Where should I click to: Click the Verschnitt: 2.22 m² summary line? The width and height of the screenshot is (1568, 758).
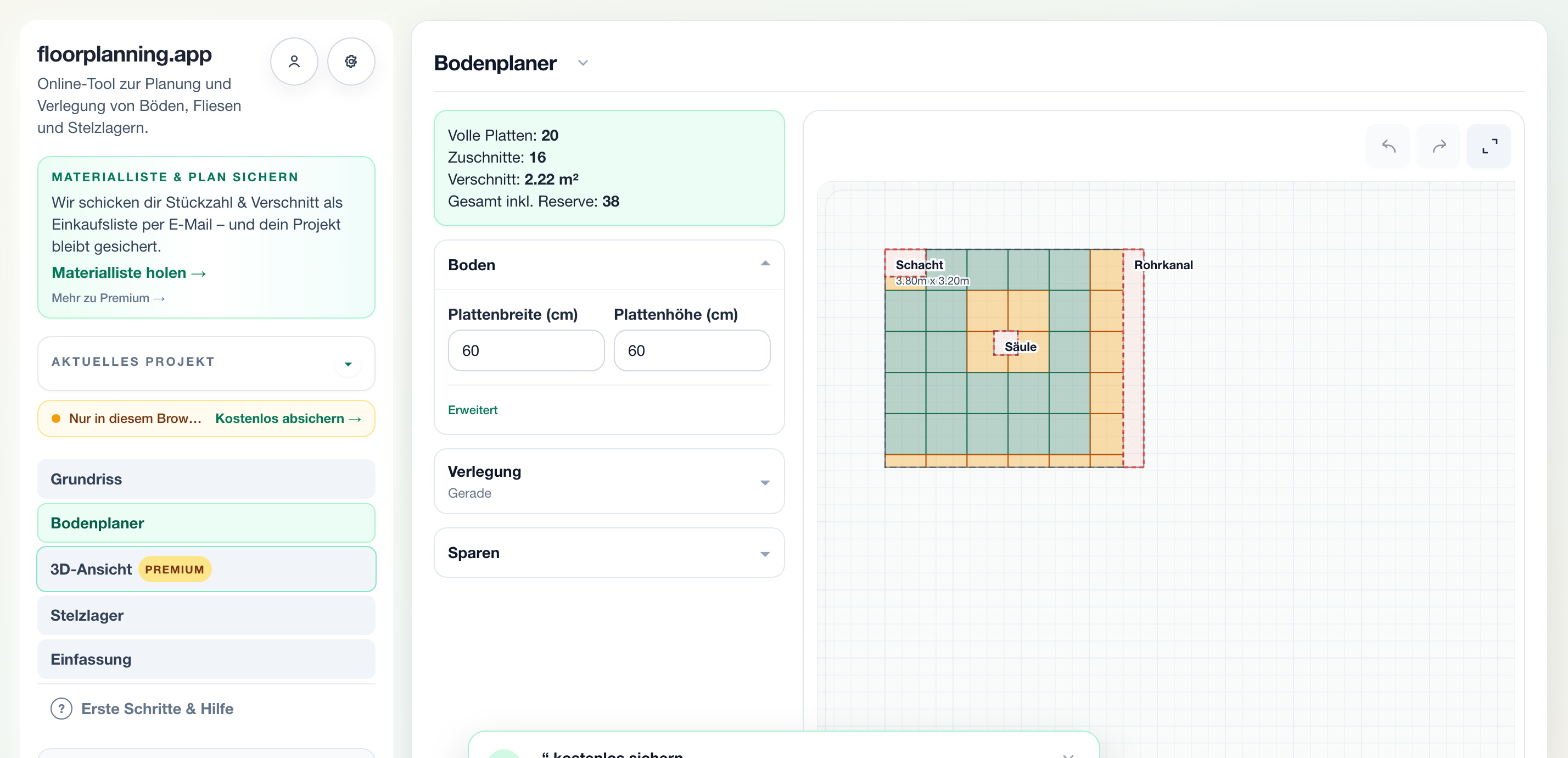[514, 180]
